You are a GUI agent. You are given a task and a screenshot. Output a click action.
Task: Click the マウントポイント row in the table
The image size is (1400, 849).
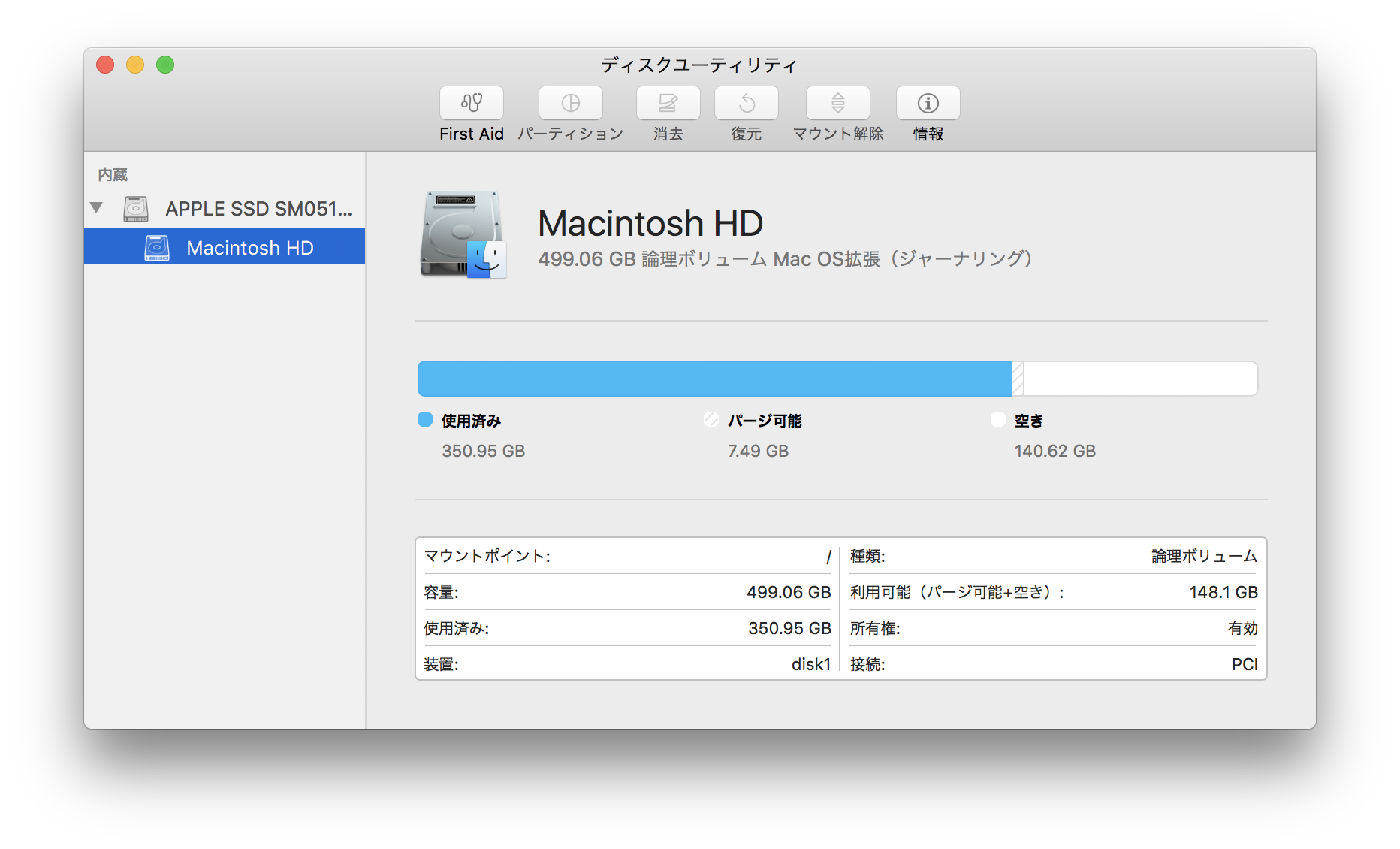point(627,556)
